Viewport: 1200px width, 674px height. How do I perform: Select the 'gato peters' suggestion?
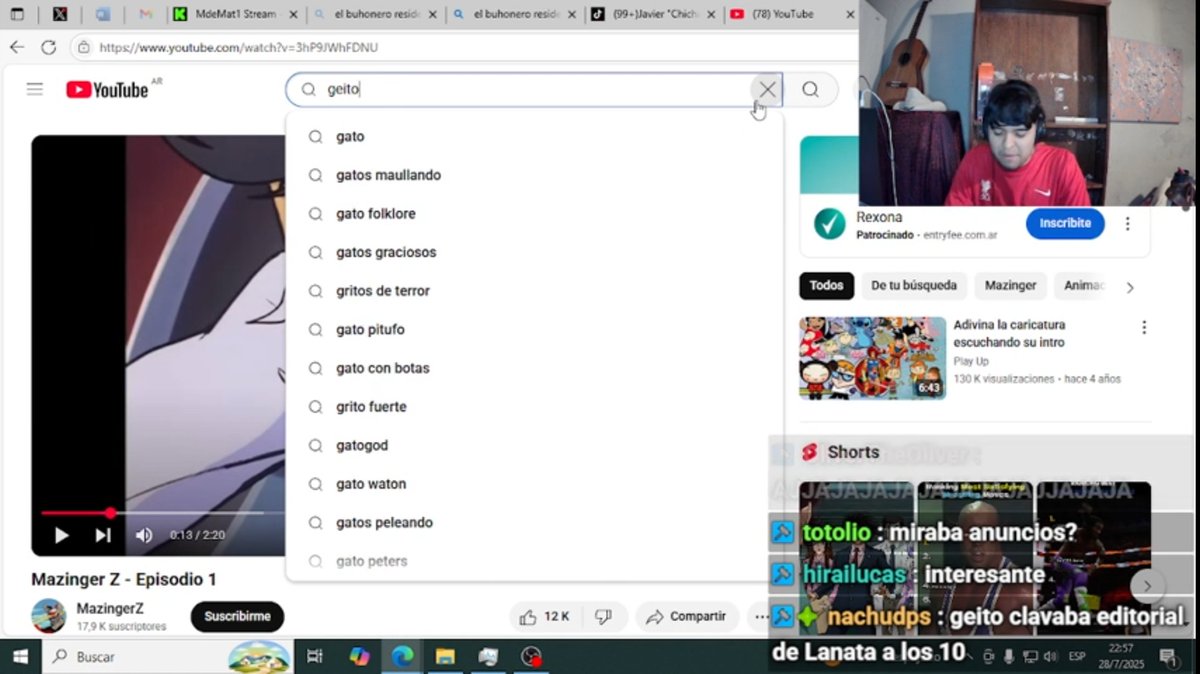(535, 561)
